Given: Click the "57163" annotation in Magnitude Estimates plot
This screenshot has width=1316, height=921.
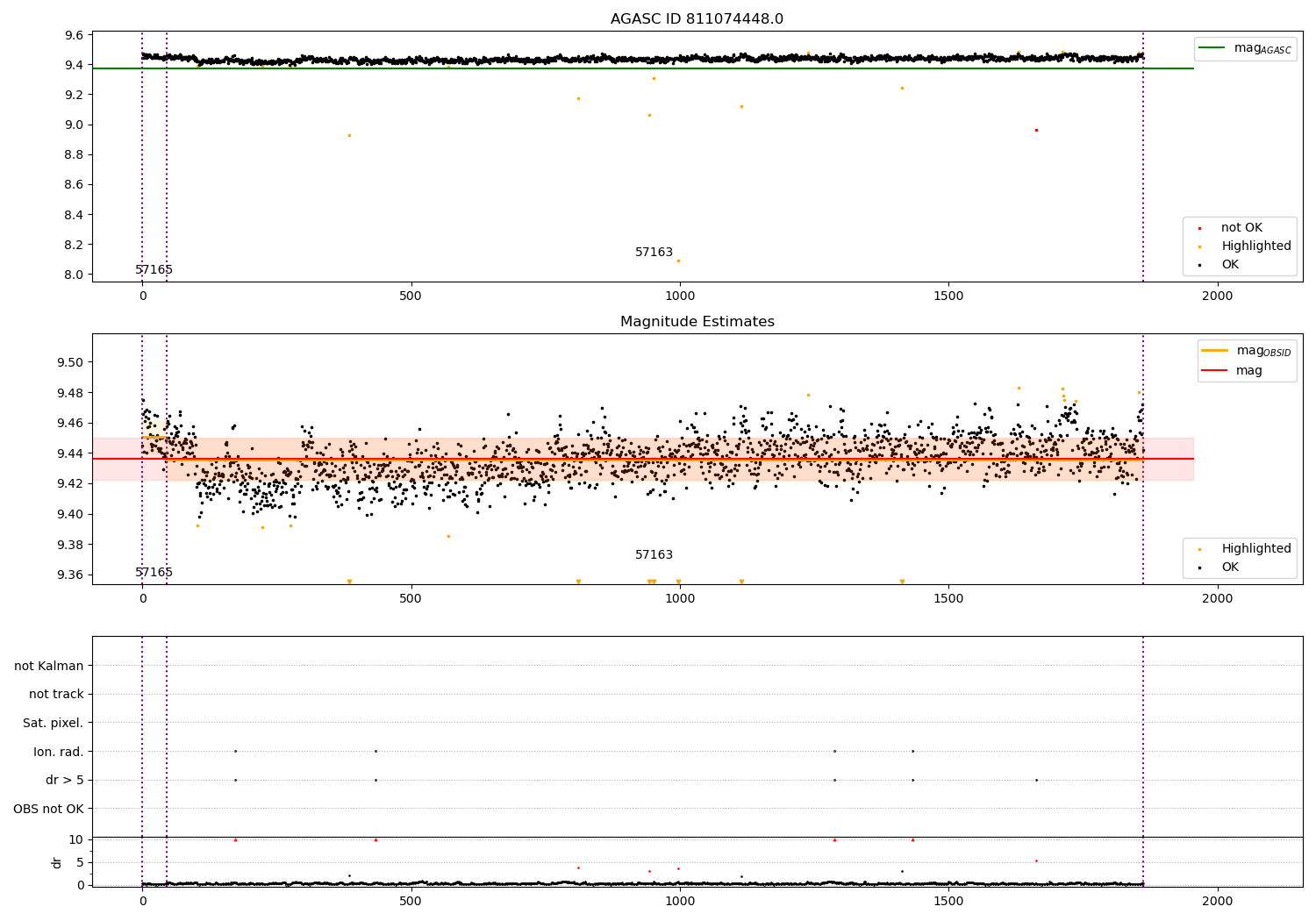Looking at the screenshot, I should pos(654,554).
